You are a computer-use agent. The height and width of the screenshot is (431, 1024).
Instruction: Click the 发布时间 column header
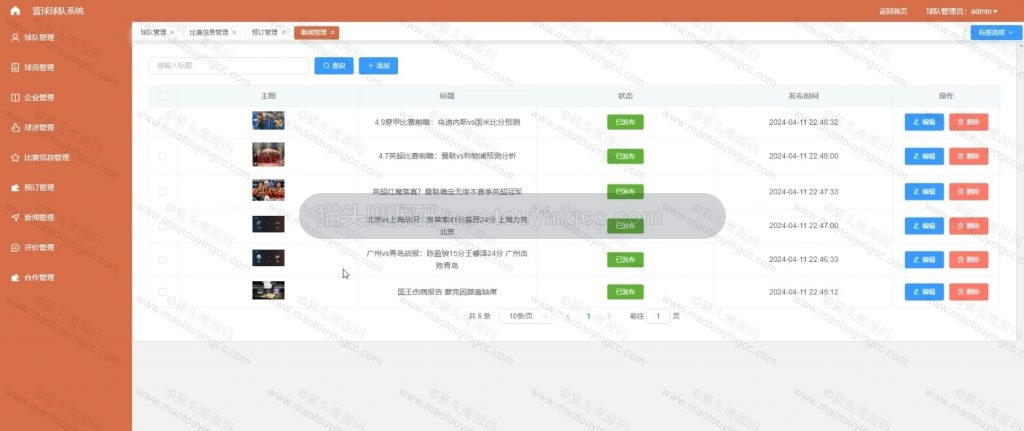(x=803, y=96)
